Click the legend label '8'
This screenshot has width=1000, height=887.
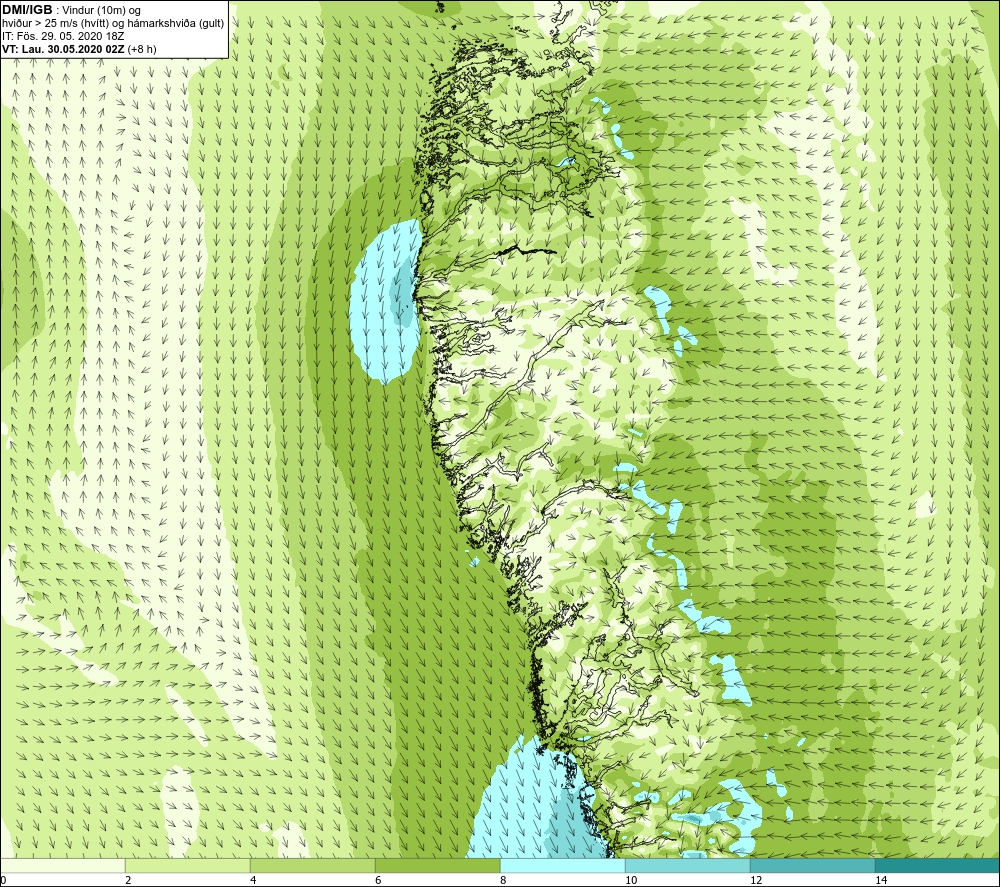[x=503, y=881]
